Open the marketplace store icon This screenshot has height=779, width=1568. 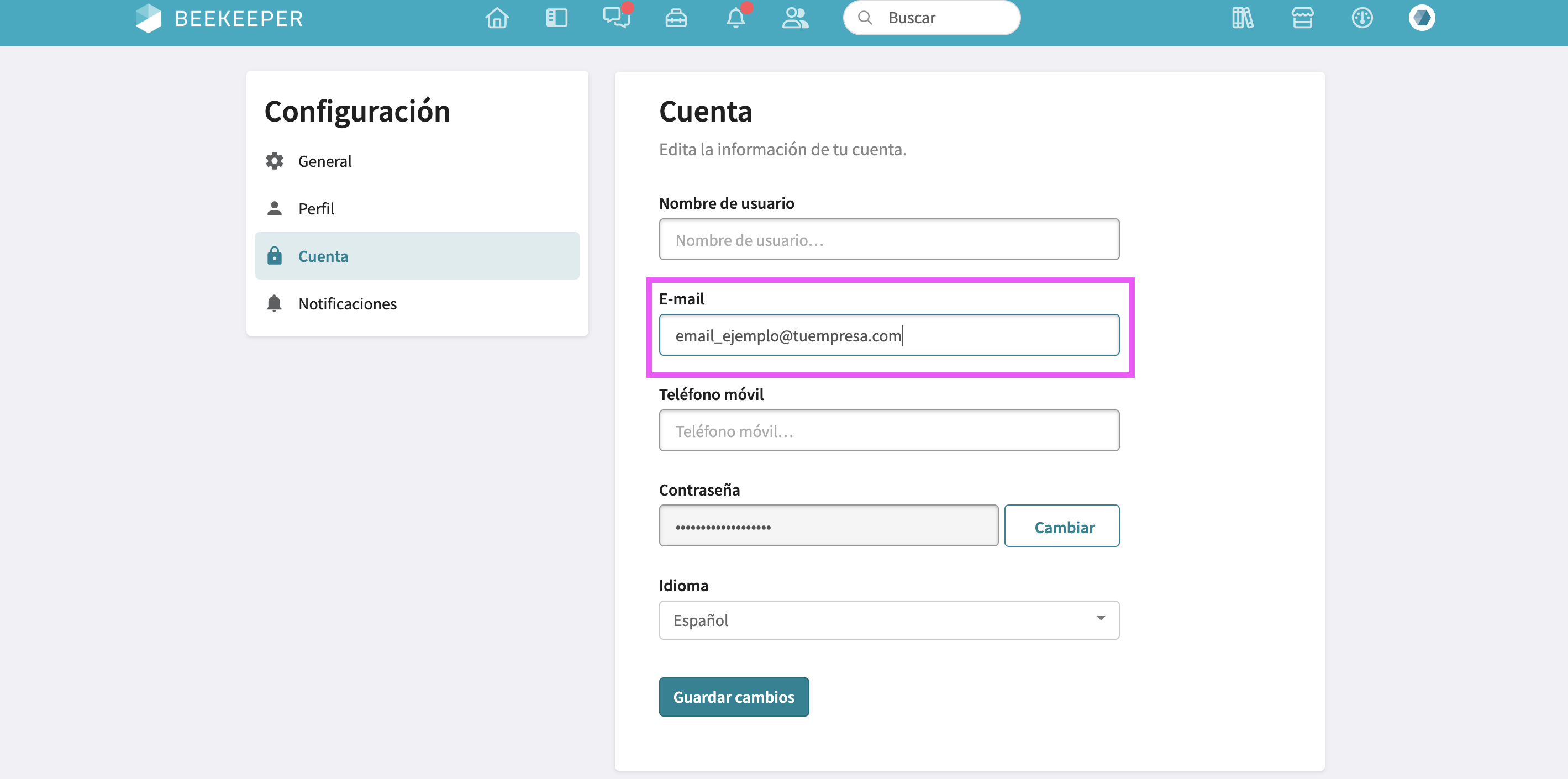click(1302, 18)
